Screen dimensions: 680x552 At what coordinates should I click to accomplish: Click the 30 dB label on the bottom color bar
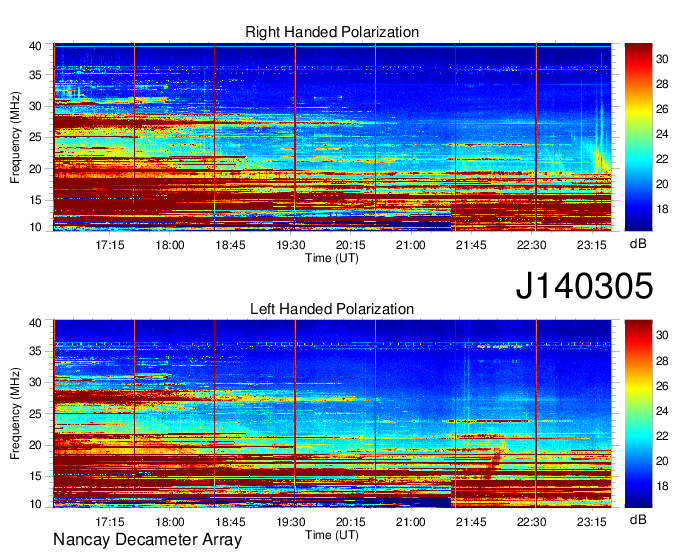pos(662,336)
